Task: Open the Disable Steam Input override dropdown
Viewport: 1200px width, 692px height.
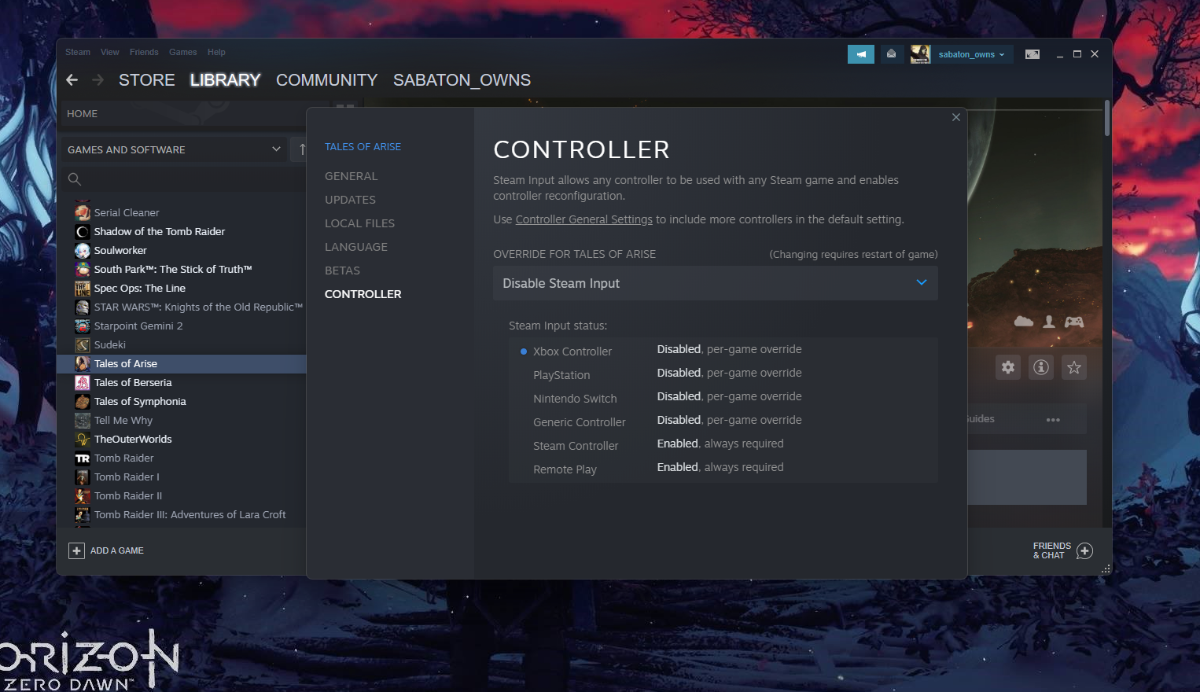Action: (x=715, y=283)
